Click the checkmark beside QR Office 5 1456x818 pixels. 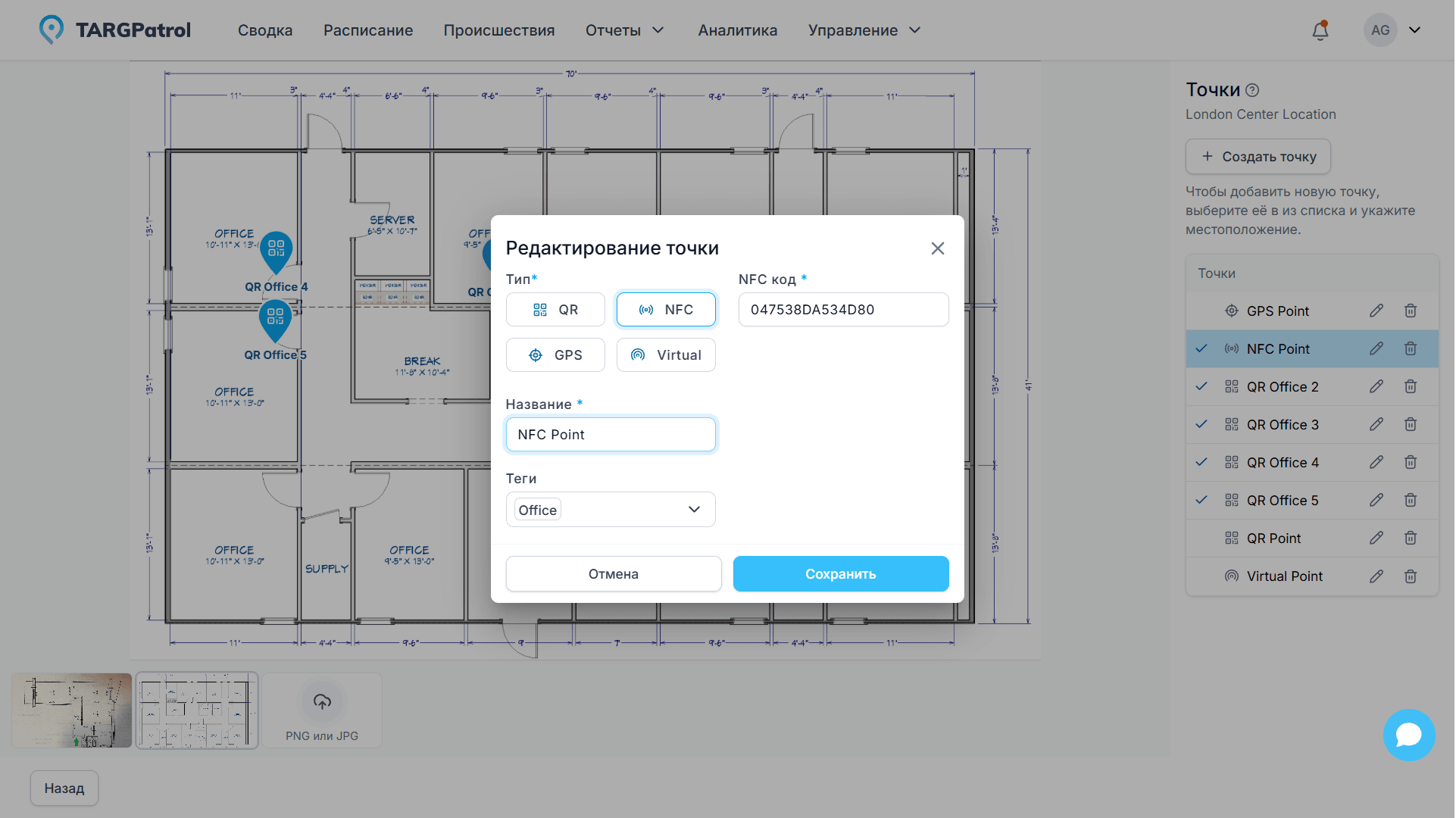1201,500
